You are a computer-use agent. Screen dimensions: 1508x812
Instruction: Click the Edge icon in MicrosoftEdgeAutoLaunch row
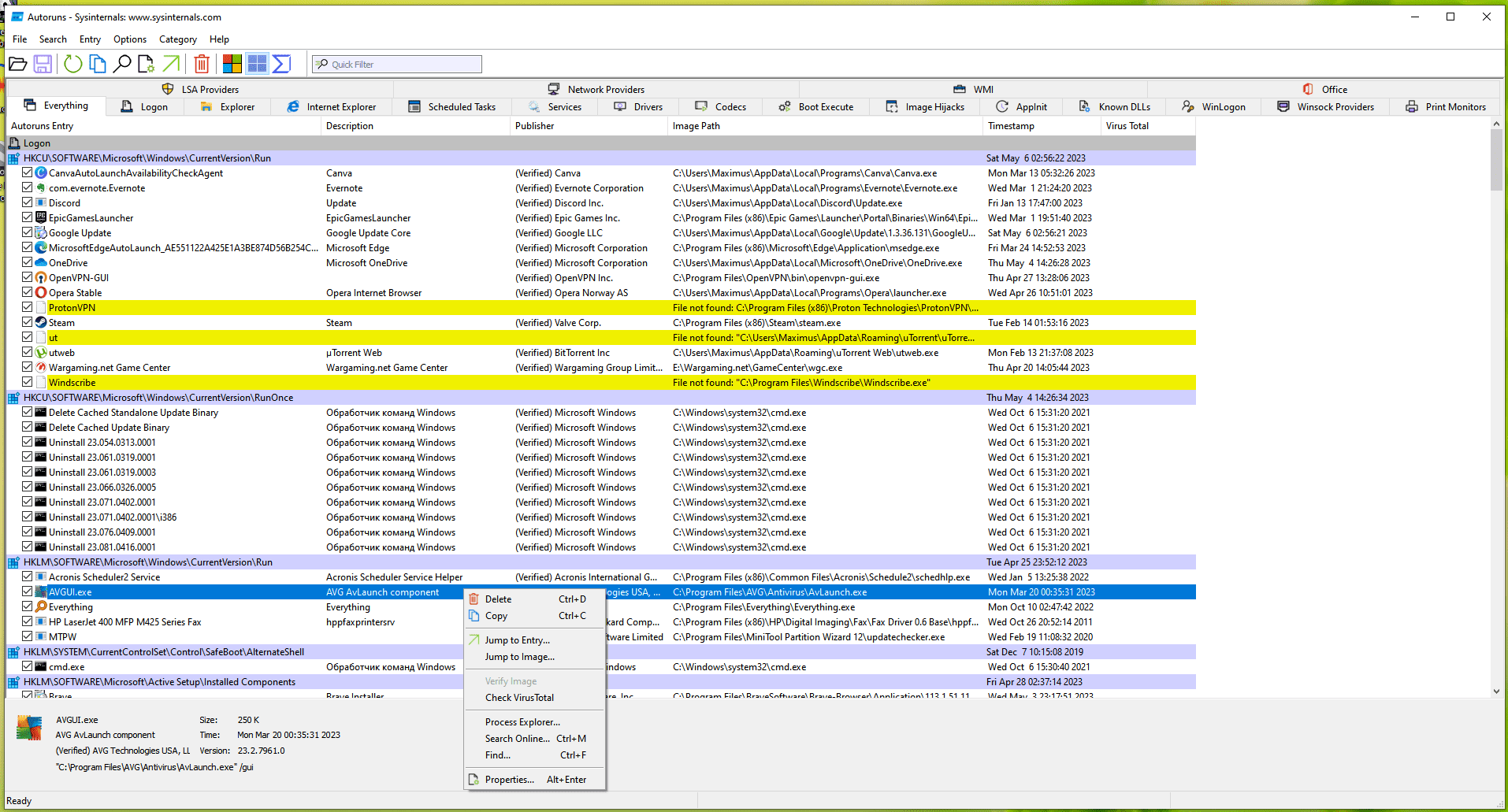[41, 248]
